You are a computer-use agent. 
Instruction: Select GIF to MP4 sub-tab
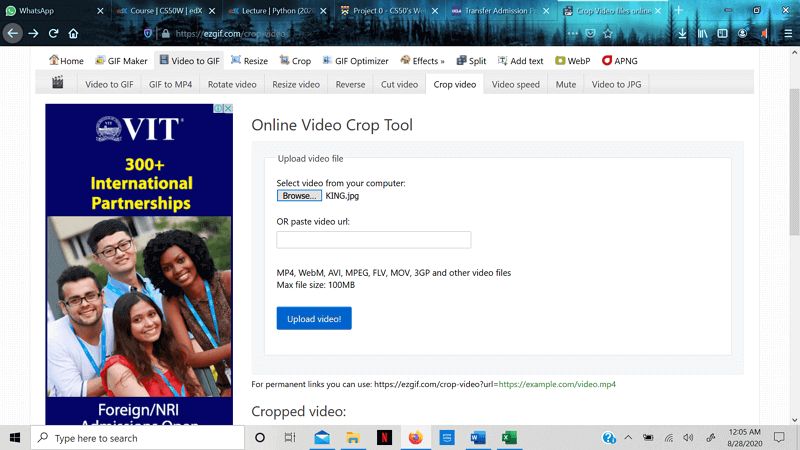pos(170,85)
